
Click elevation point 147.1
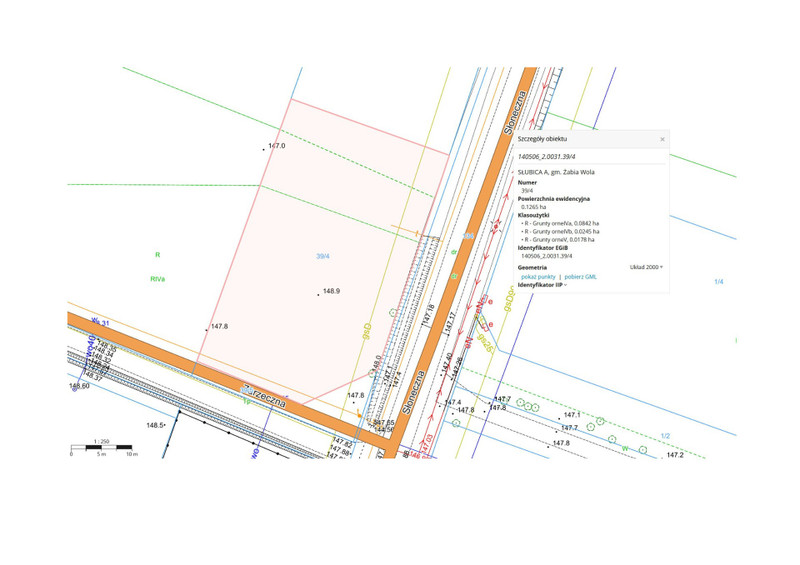572,414
